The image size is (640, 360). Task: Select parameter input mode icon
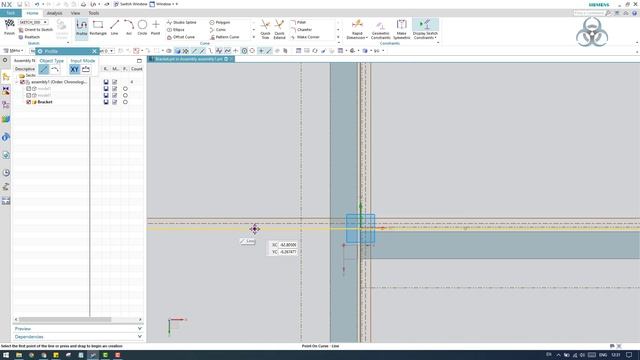coord(86,69)
